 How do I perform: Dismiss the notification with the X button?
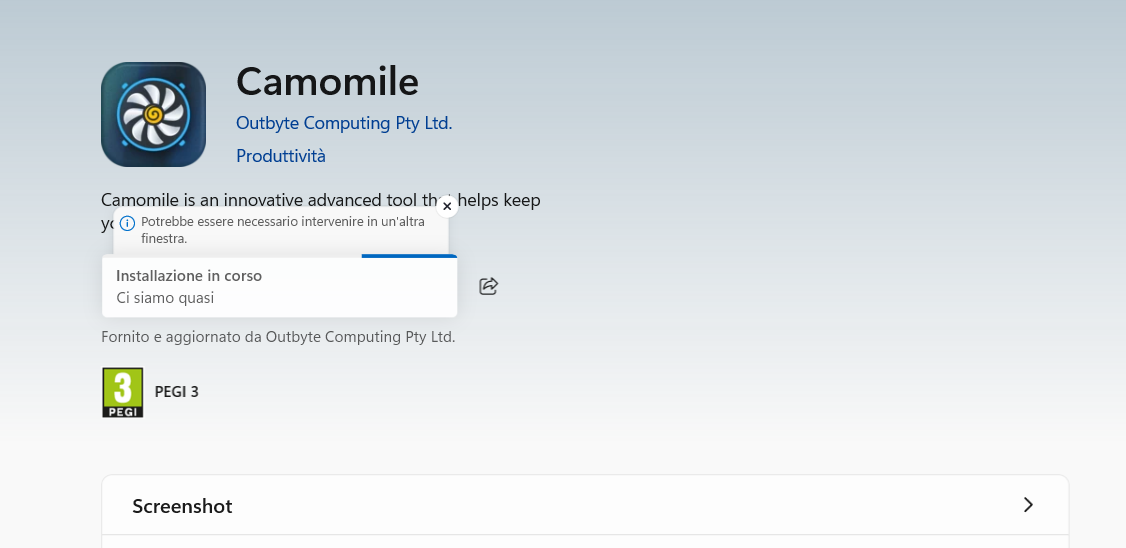pyautogui.click(x=447, y=206)
